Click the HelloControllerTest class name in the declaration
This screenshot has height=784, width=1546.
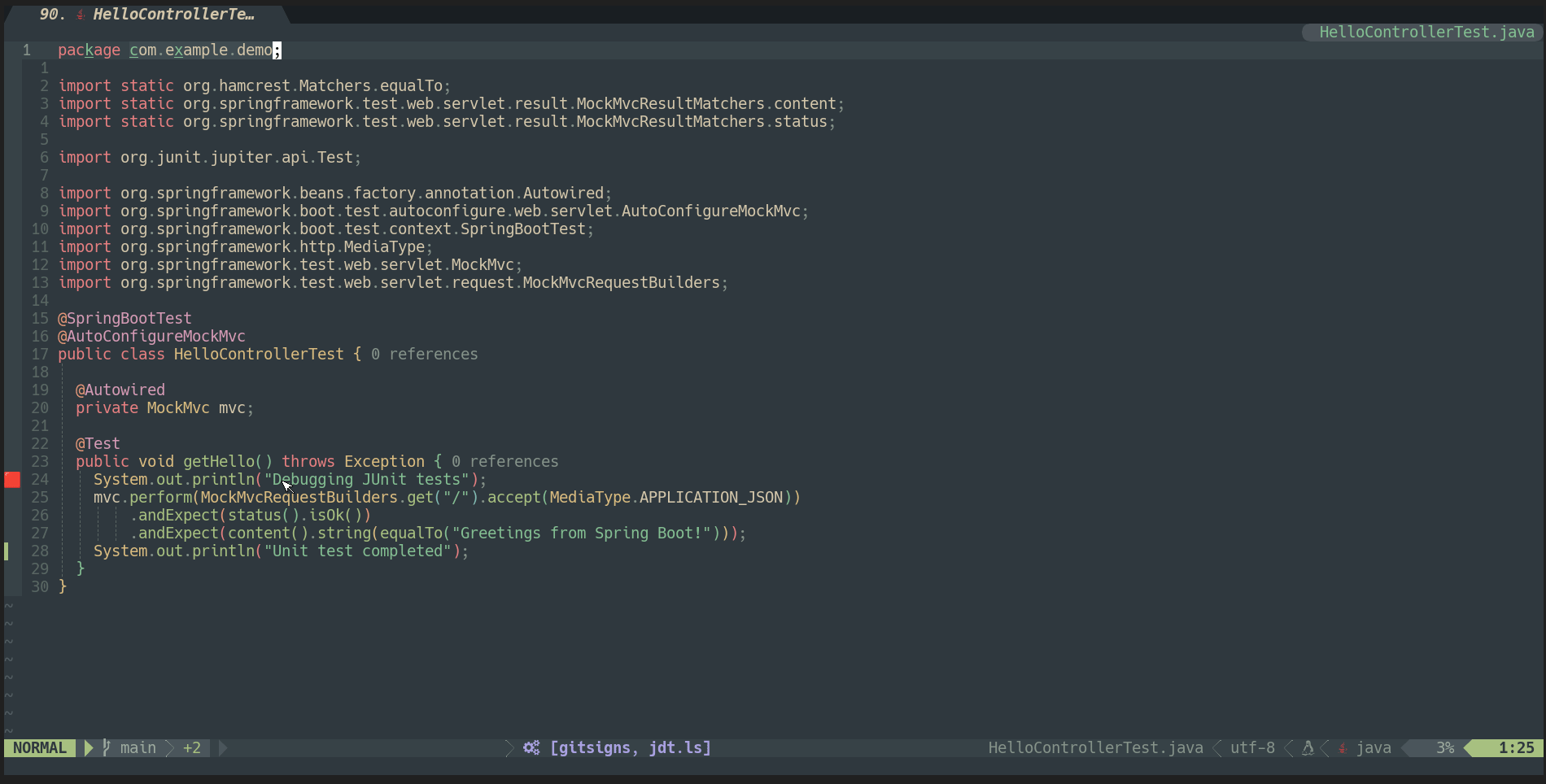tap(259, 354)
